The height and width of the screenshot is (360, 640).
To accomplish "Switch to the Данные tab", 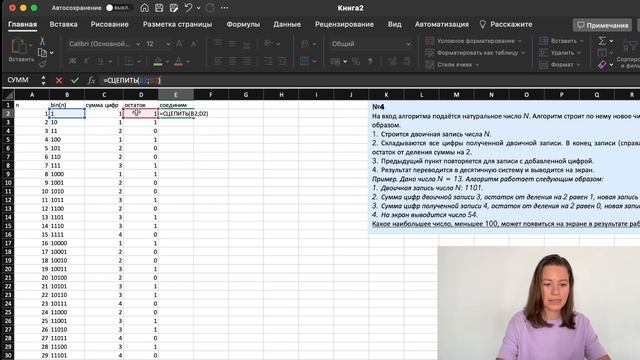I will pos(287,24).
